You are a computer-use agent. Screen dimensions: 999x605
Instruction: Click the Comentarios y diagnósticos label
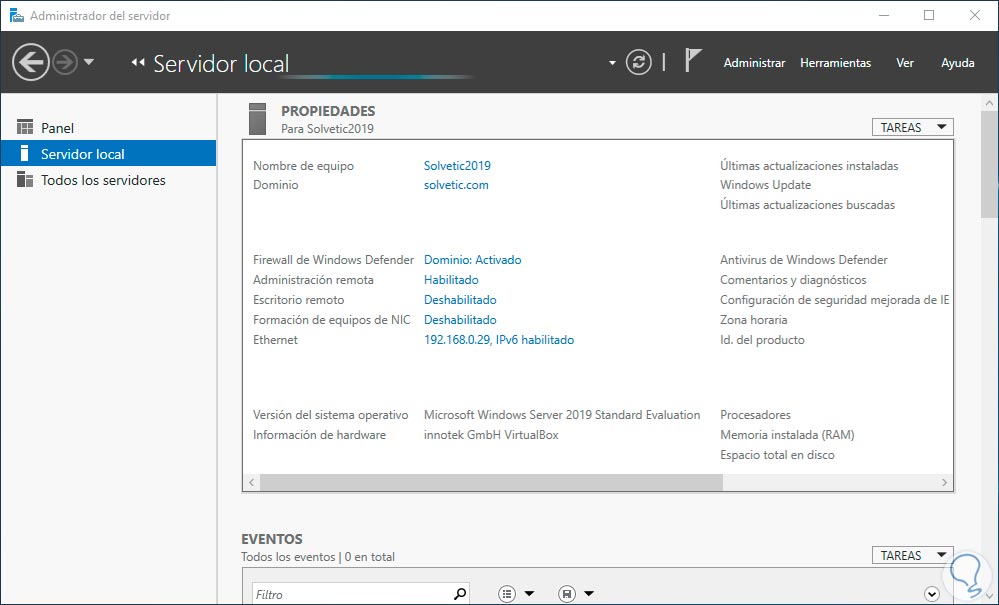(x=793, y=280)
